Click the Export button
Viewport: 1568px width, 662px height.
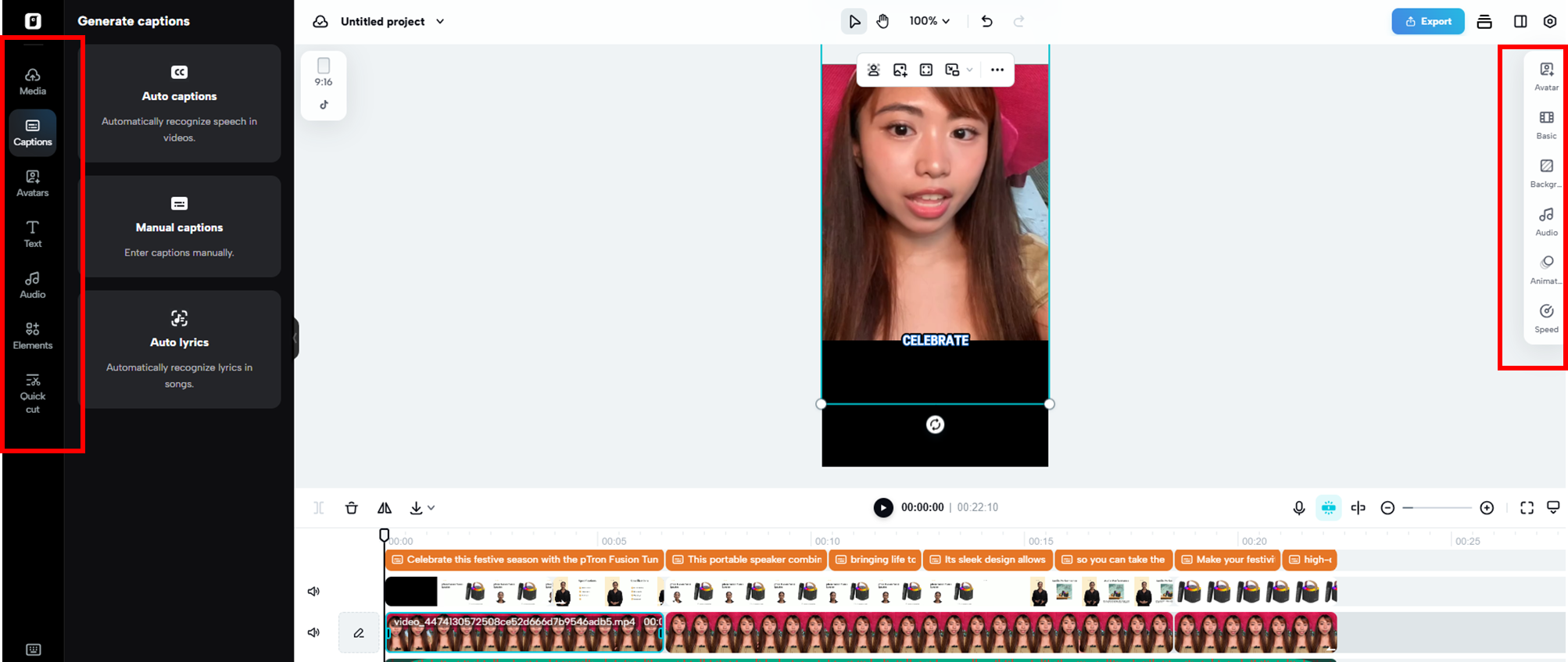[1428, 21]
